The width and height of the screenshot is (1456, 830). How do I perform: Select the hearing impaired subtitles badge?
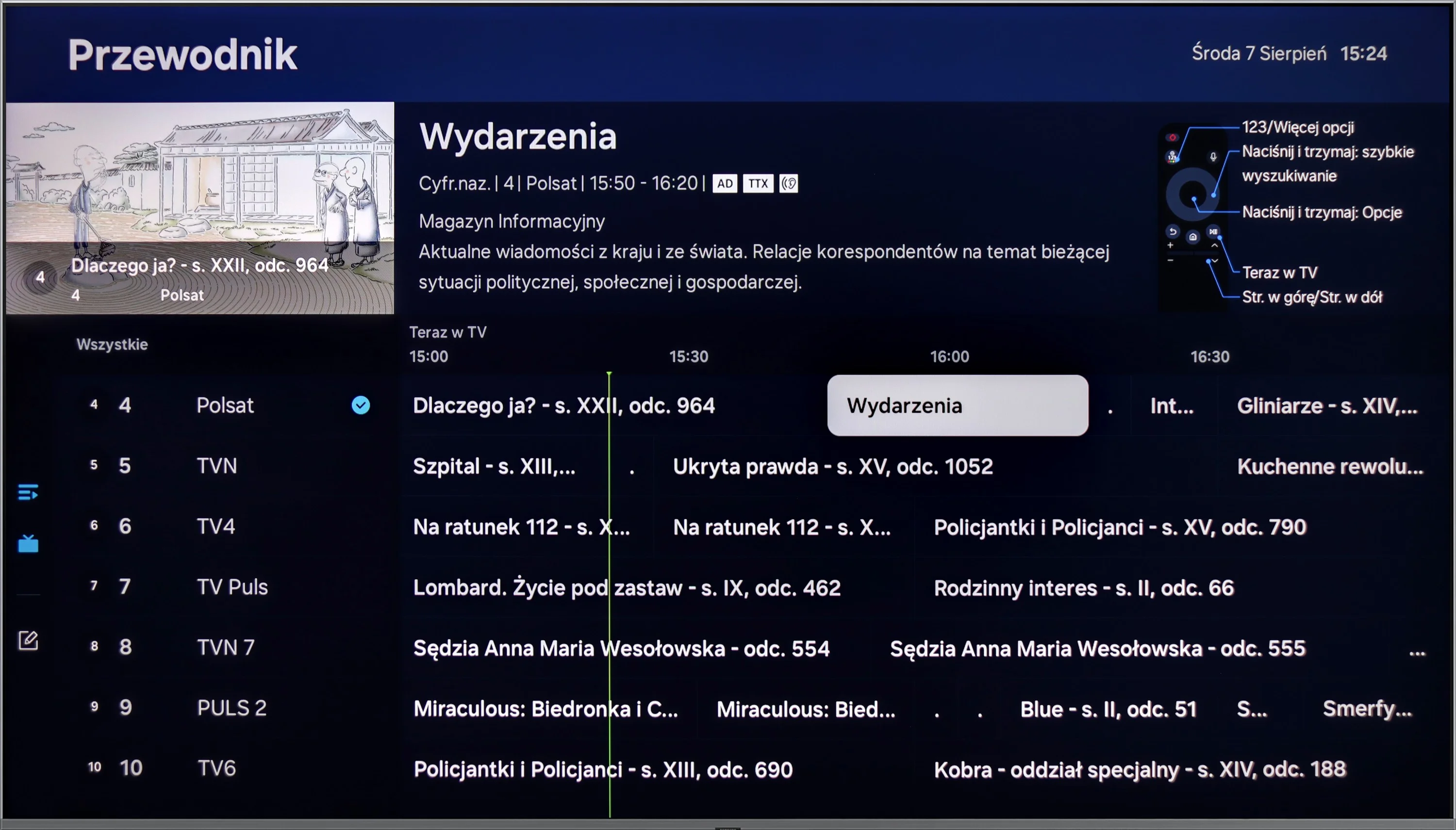[789, 183]
